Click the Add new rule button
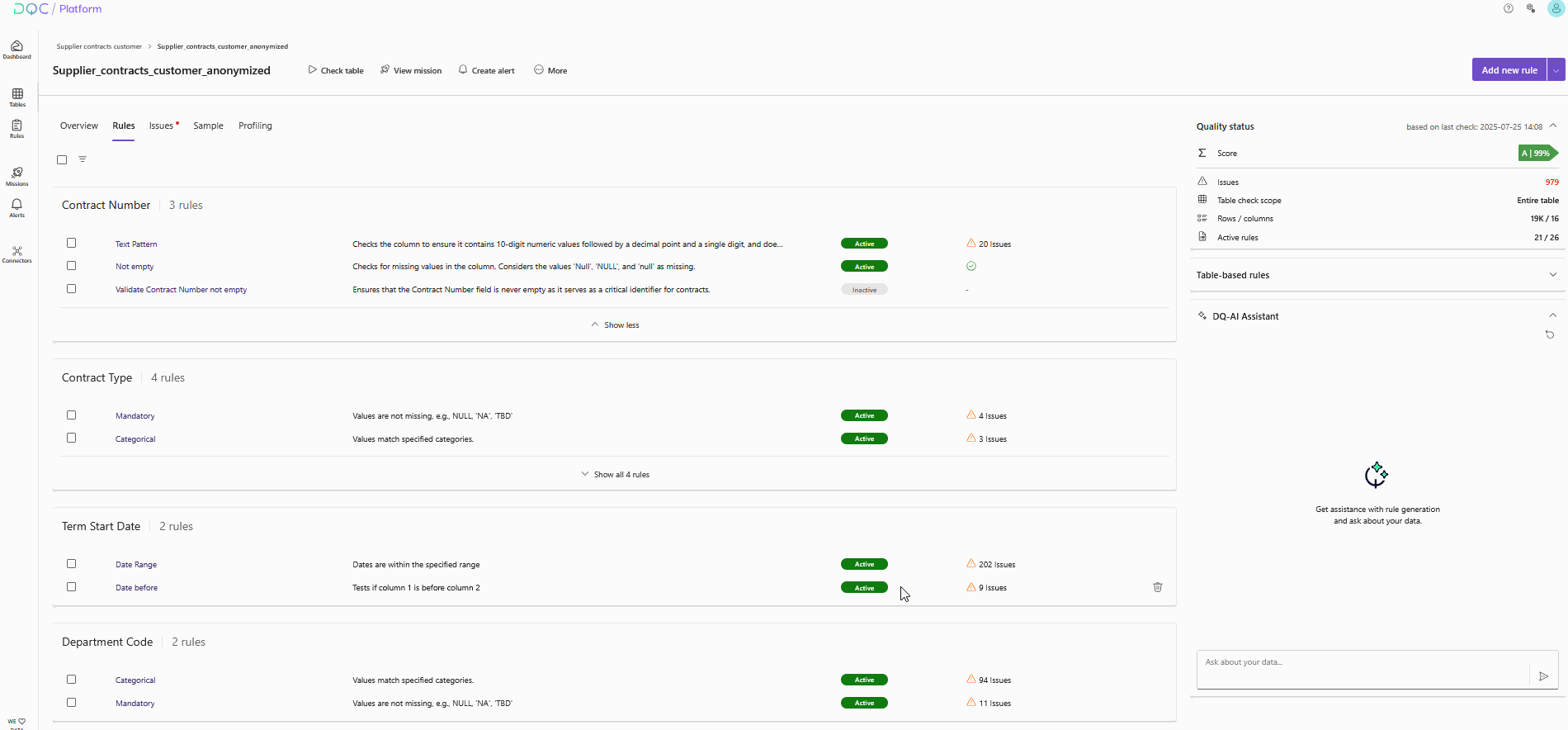 (1509, 70)
